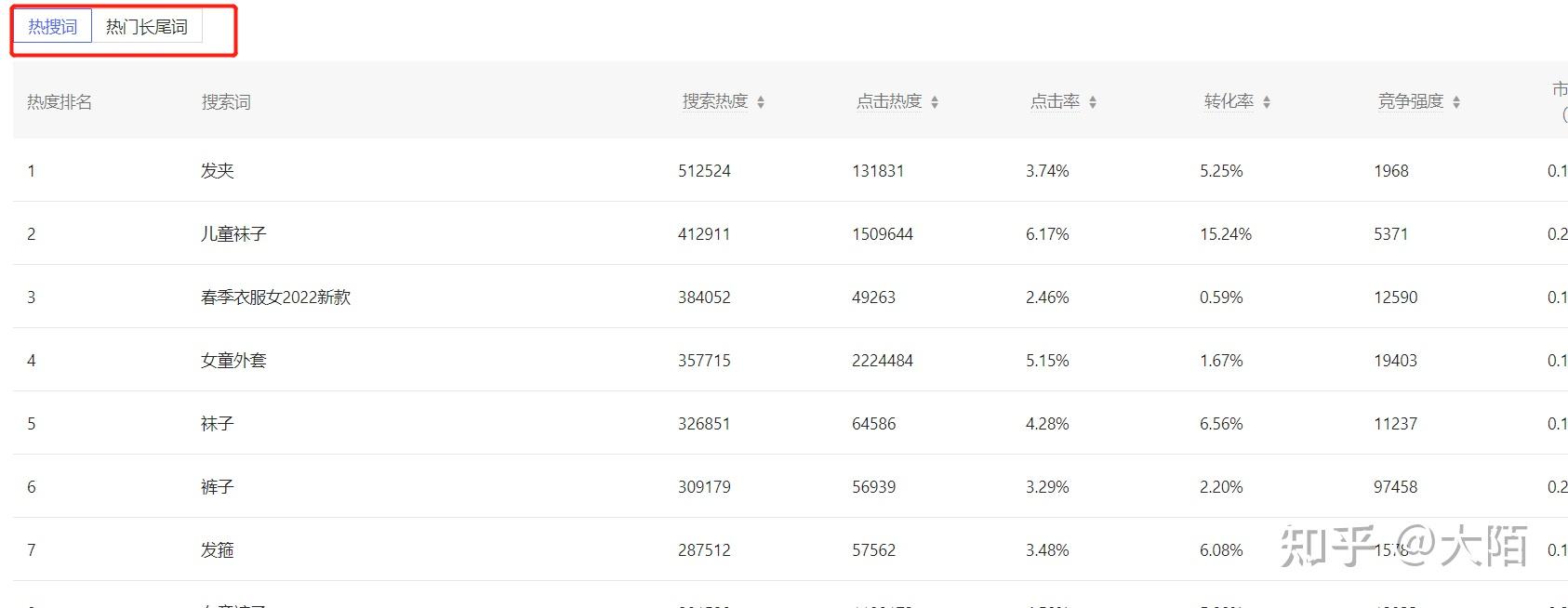Select the search term 发夹

[x=218, y=171]
